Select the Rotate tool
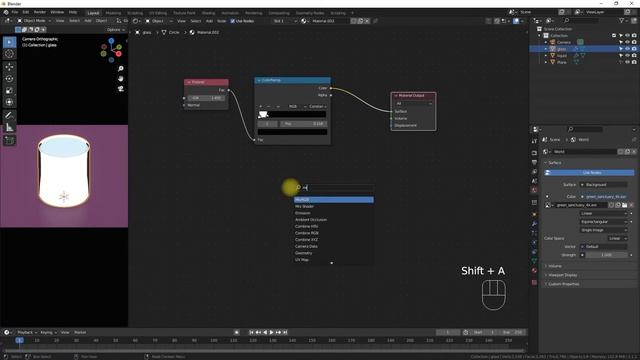 click(9, 78)
